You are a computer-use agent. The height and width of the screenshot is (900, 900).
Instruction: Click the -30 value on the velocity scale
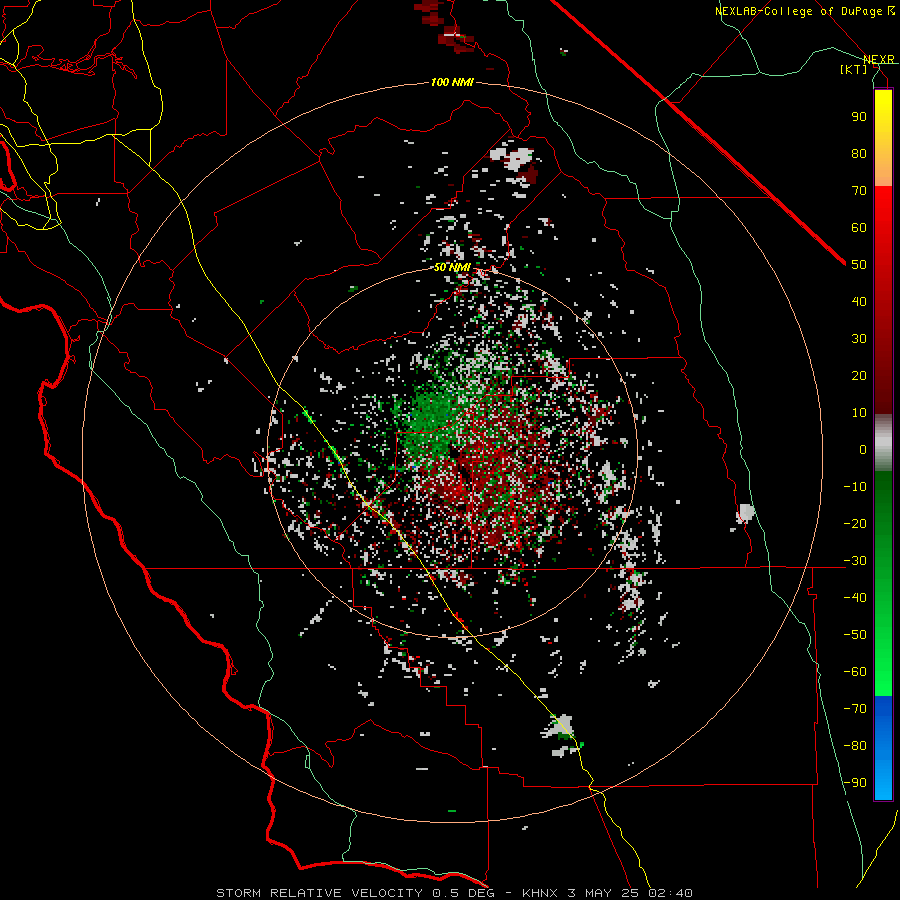855,561
